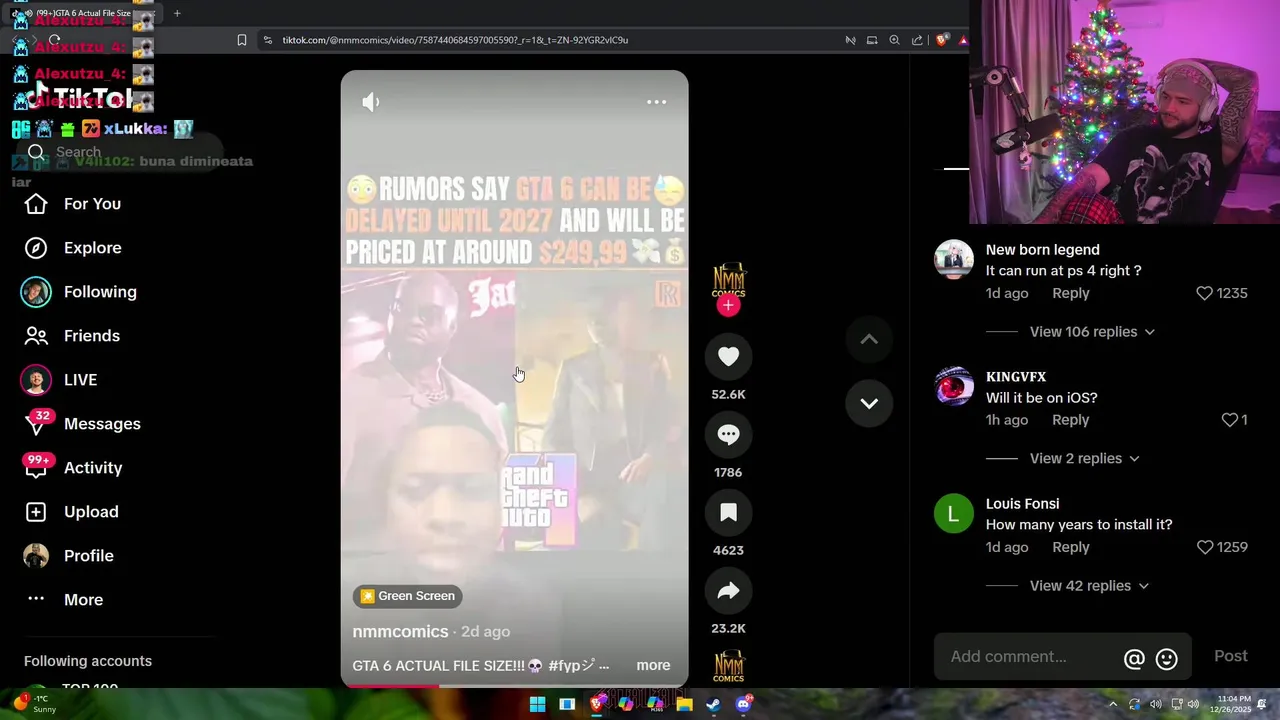Reply to KINGVFX's comment

click(x=1070, y=420)
